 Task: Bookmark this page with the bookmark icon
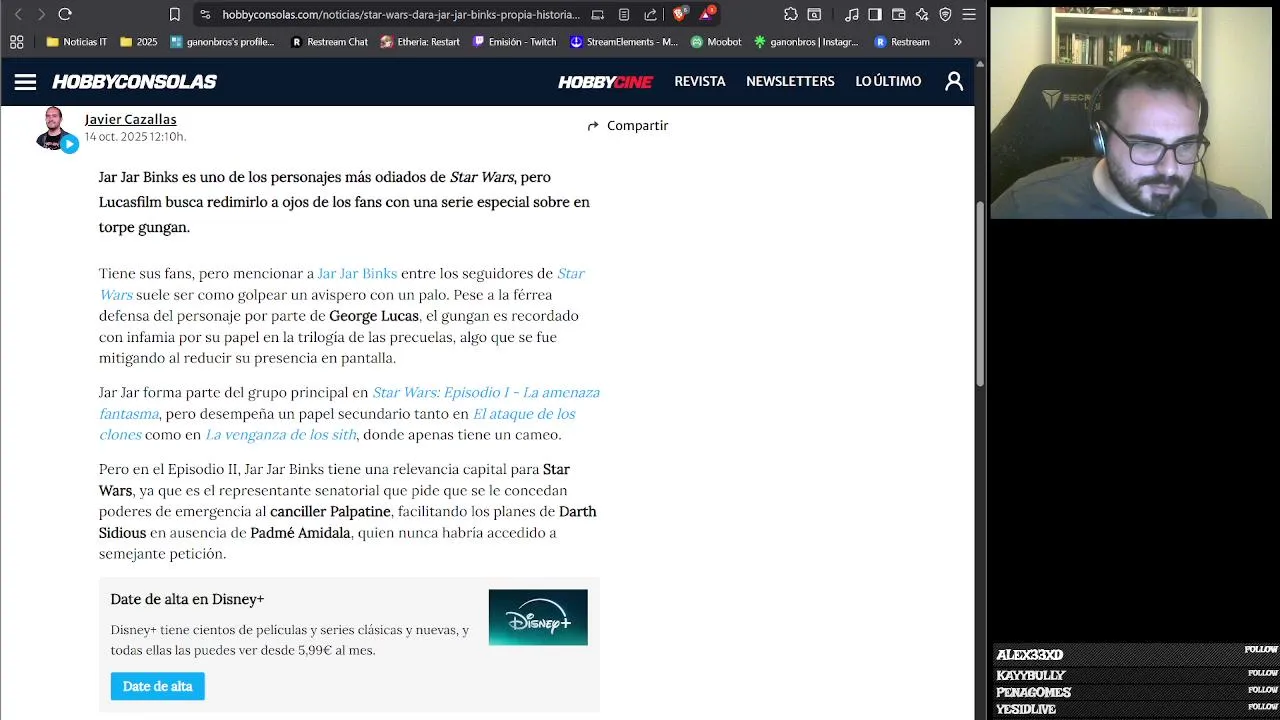(x=175, y=14)
